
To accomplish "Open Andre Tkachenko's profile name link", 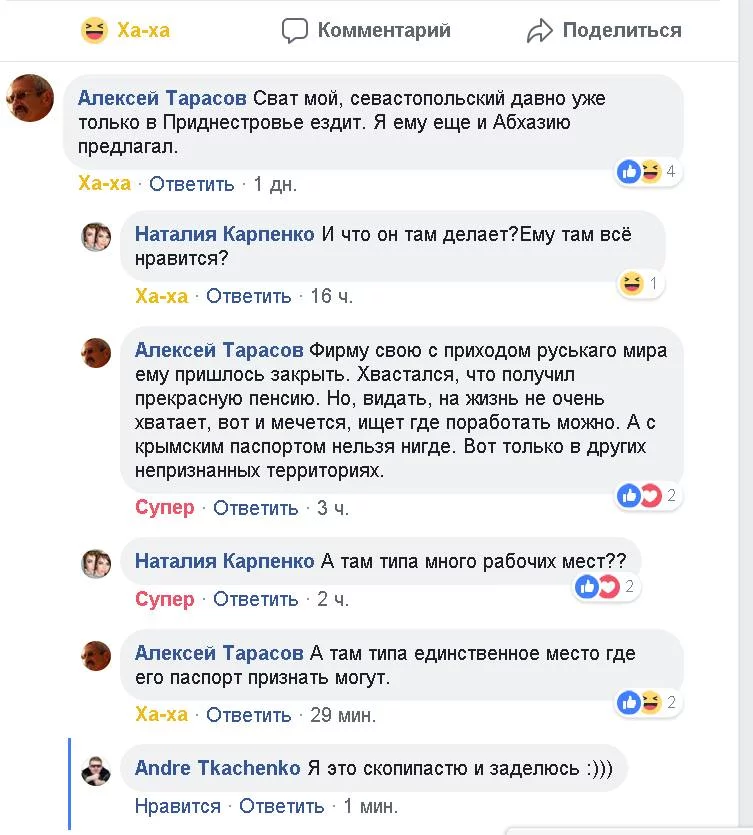I will coord(217,768).
